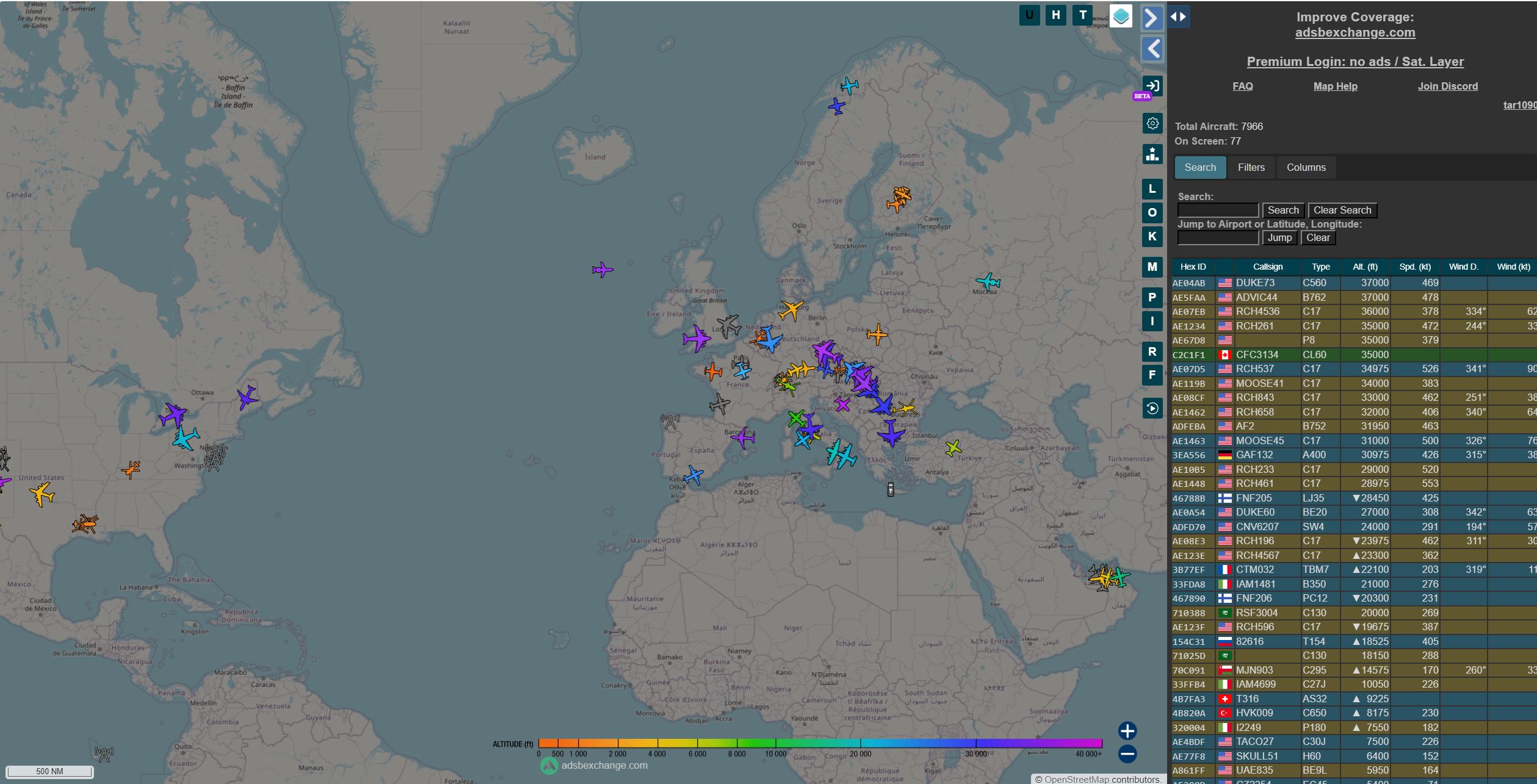Open the history replay icon
The width and height of the screenshot is (1537, 784).
pyautogui.click(x=1152, y=408)
